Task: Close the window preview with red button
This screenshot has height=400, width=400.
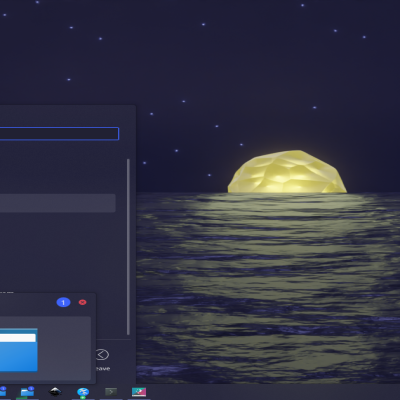Action: 82,302
